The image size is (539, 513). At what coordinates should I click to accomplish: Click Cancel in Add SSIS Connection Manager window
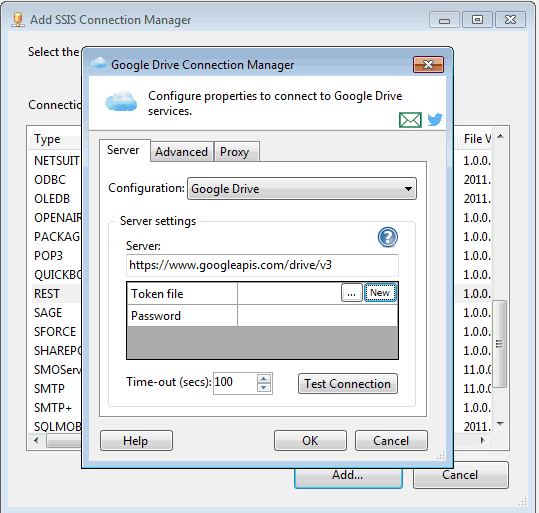pyautogui.click(x=461, y=475)
